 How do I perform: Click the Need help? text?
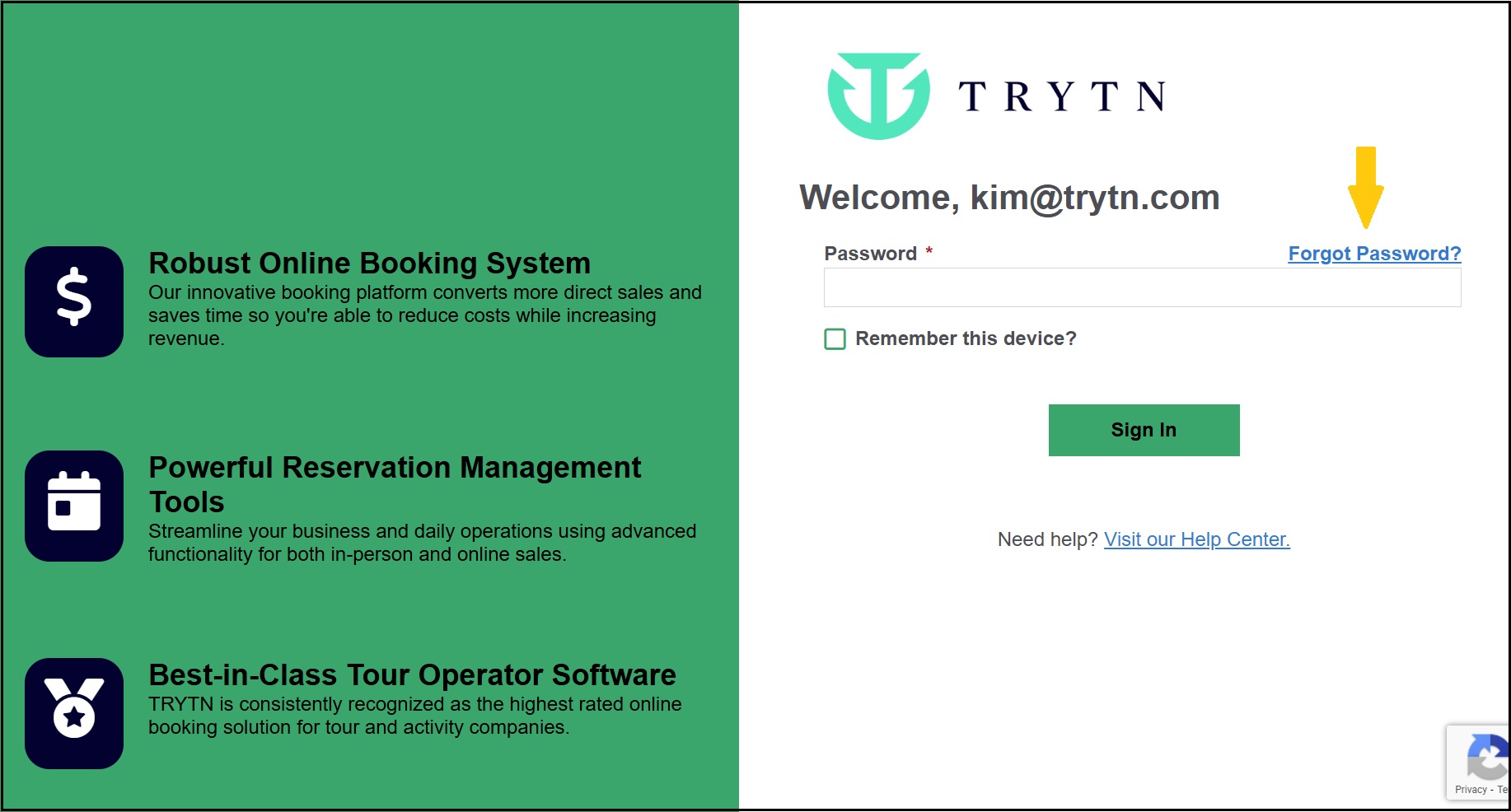pos(1047,539)
